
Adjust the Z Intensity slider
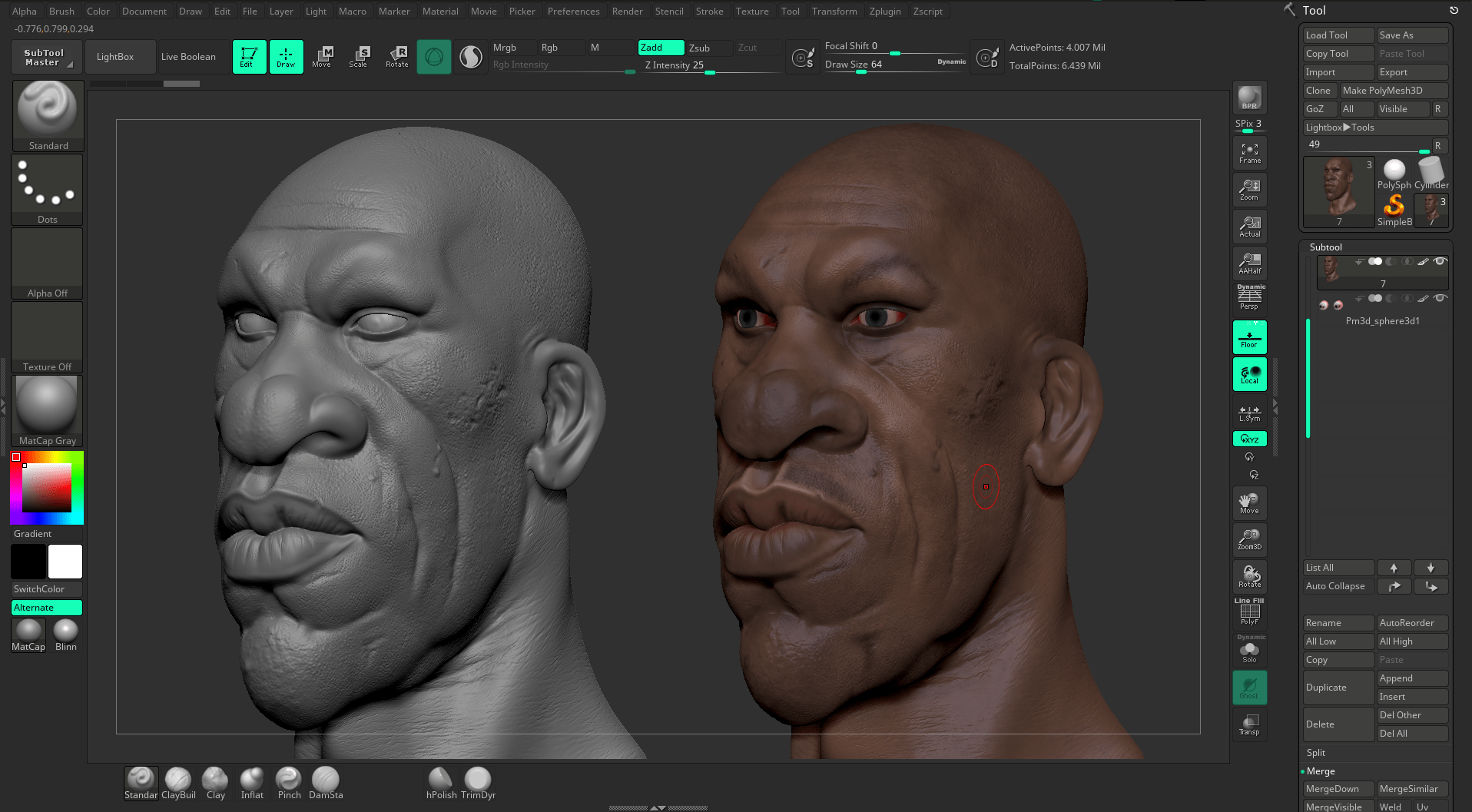pos(711,66)
